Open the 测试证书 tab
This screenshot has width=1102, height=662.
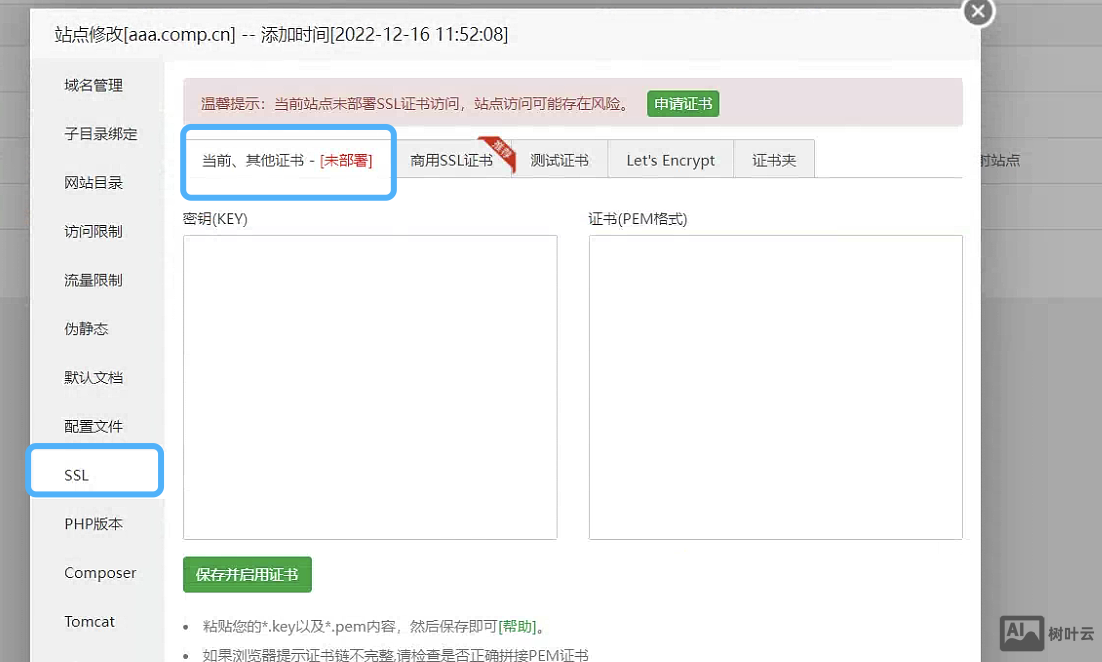point(559,160)
